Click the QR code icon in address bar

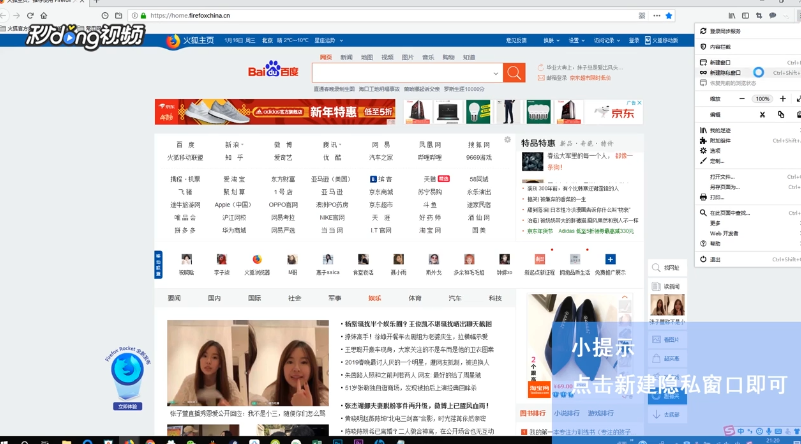pyautogui.click(x=642, y=15)
